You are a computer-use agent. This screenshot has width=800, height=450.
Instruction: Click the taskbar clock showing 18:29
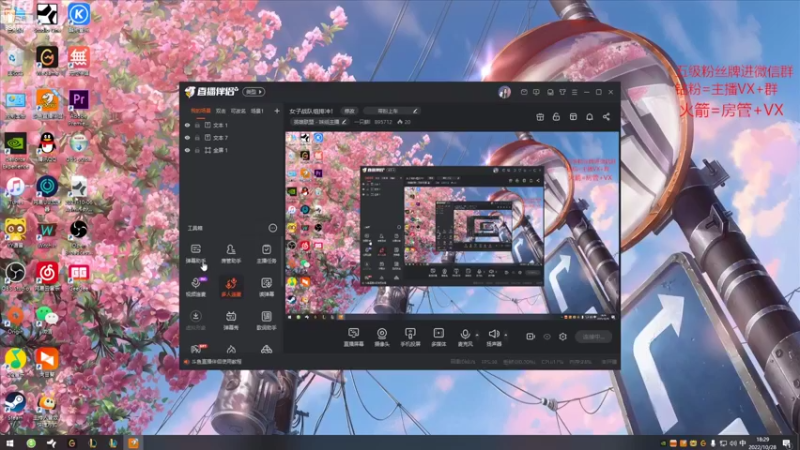click(763, 443)
